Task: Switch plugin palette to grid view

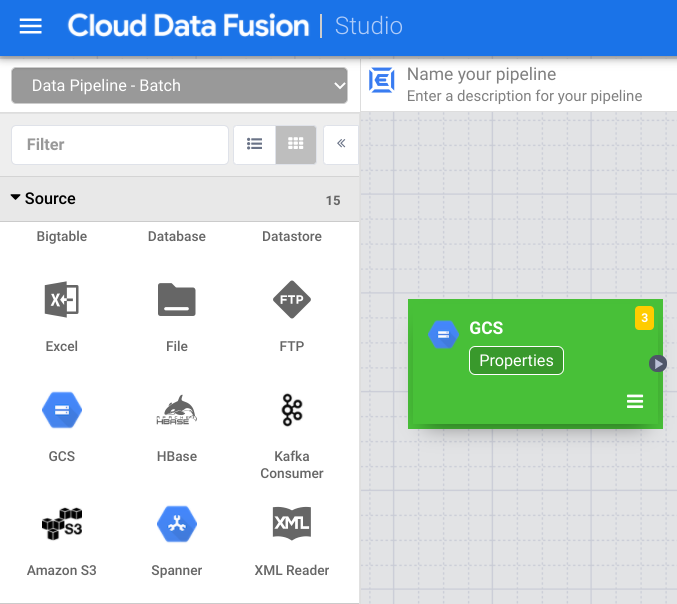Action: pos(296,144)
